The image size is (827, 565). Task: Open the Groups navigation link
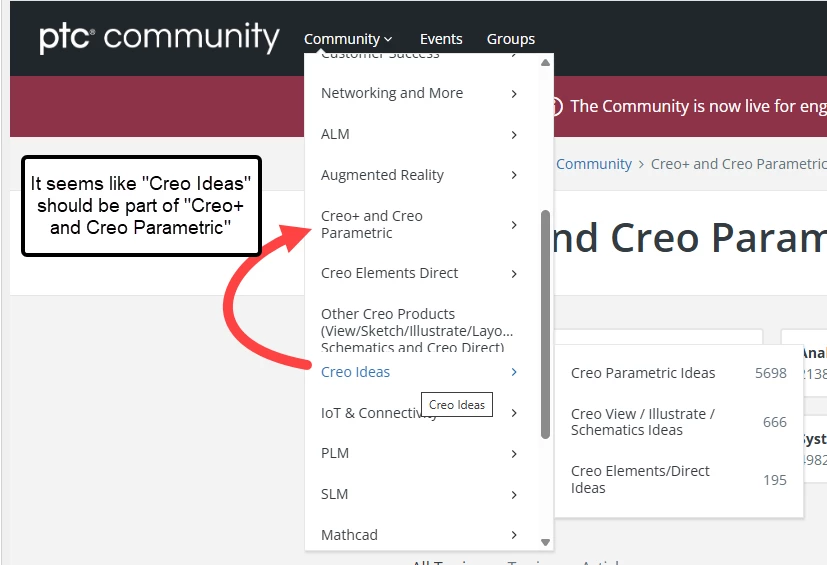(x=511, y=39)
